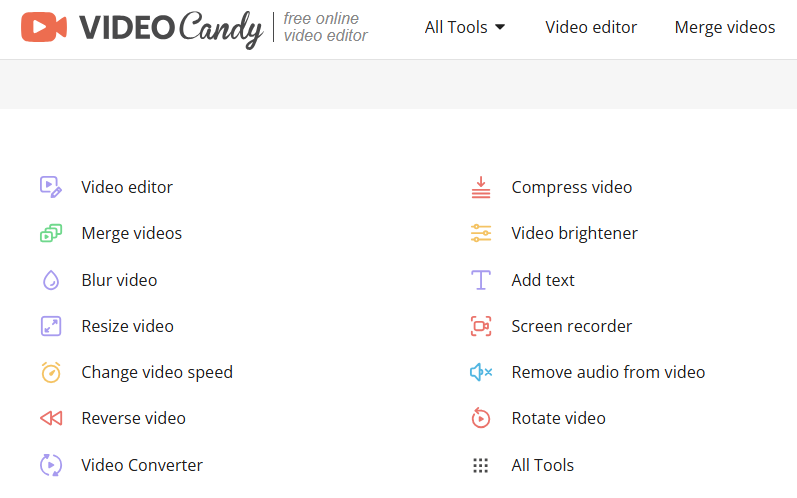This screenshot has width=797, height=498.
Task: Open the Video brightener link
Action: click(x=574, y=233)
